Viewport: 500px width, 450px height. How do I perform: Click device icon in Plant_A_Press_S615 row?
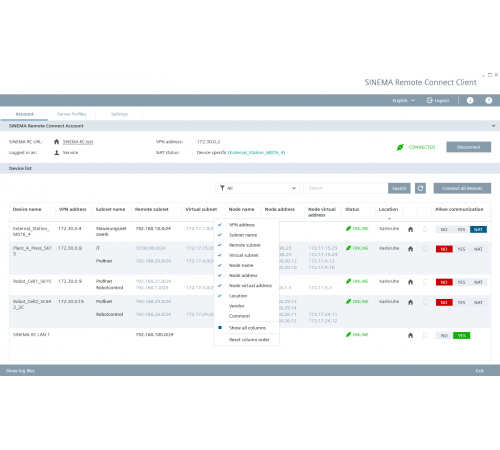coord(425,249)
